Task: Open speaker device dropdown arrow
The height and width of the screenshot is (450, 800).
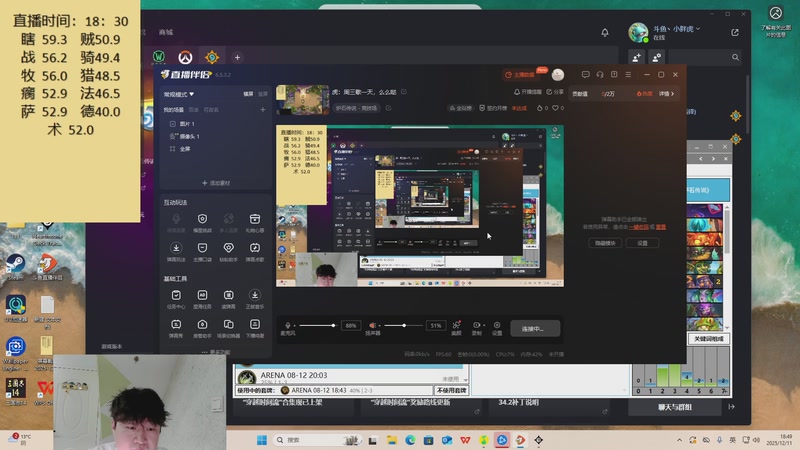Action: 379,326
